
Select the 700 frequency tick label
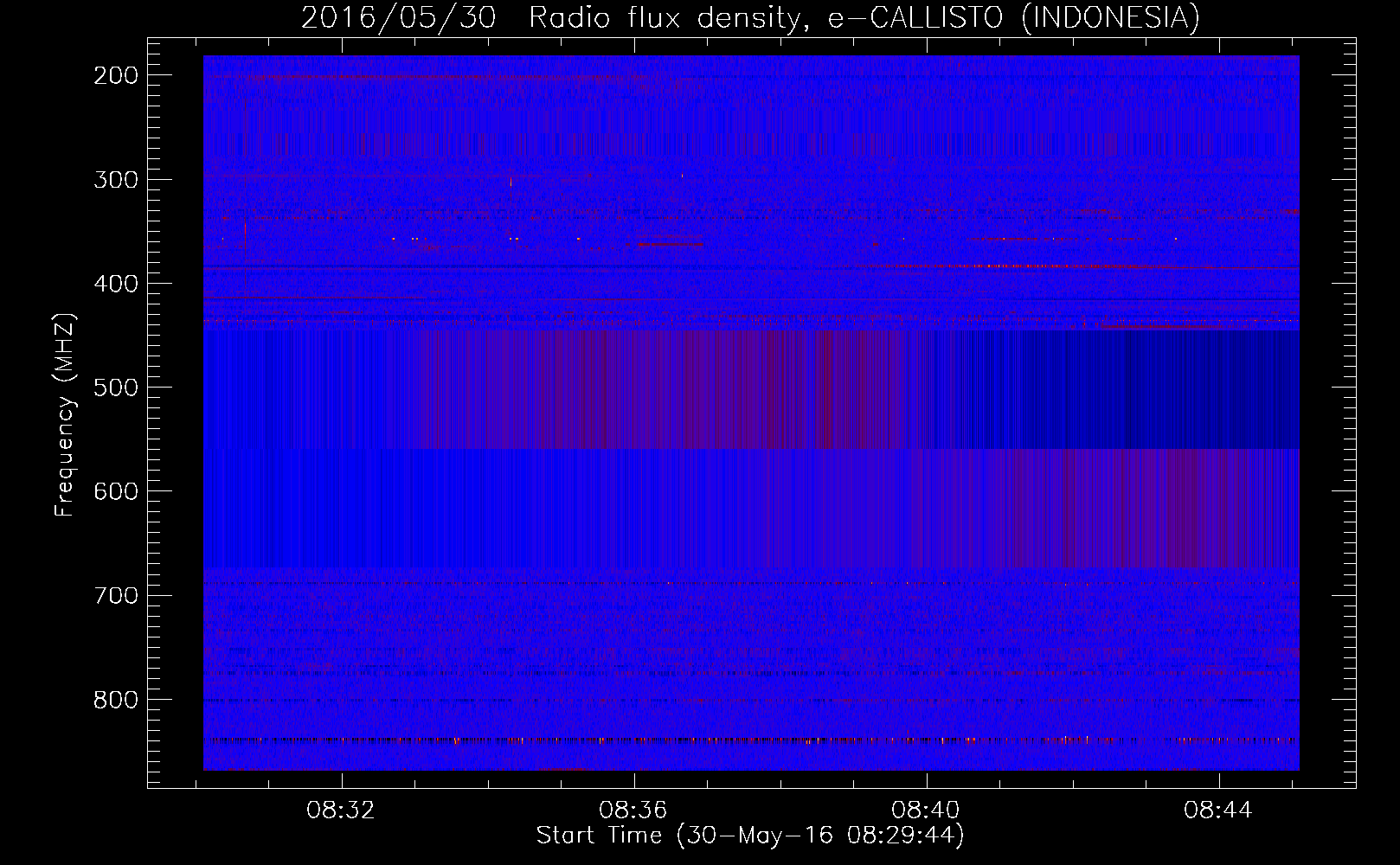pos(116,595)
